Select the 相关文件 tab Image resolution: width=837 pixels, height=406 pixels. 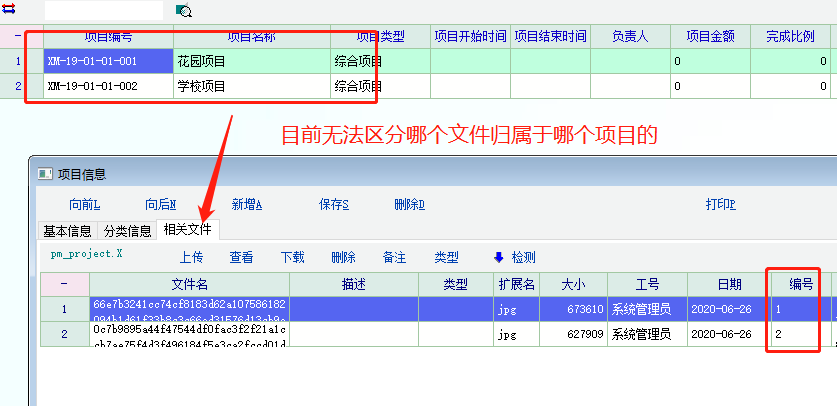pyautogui.click(x=187, y=230)
